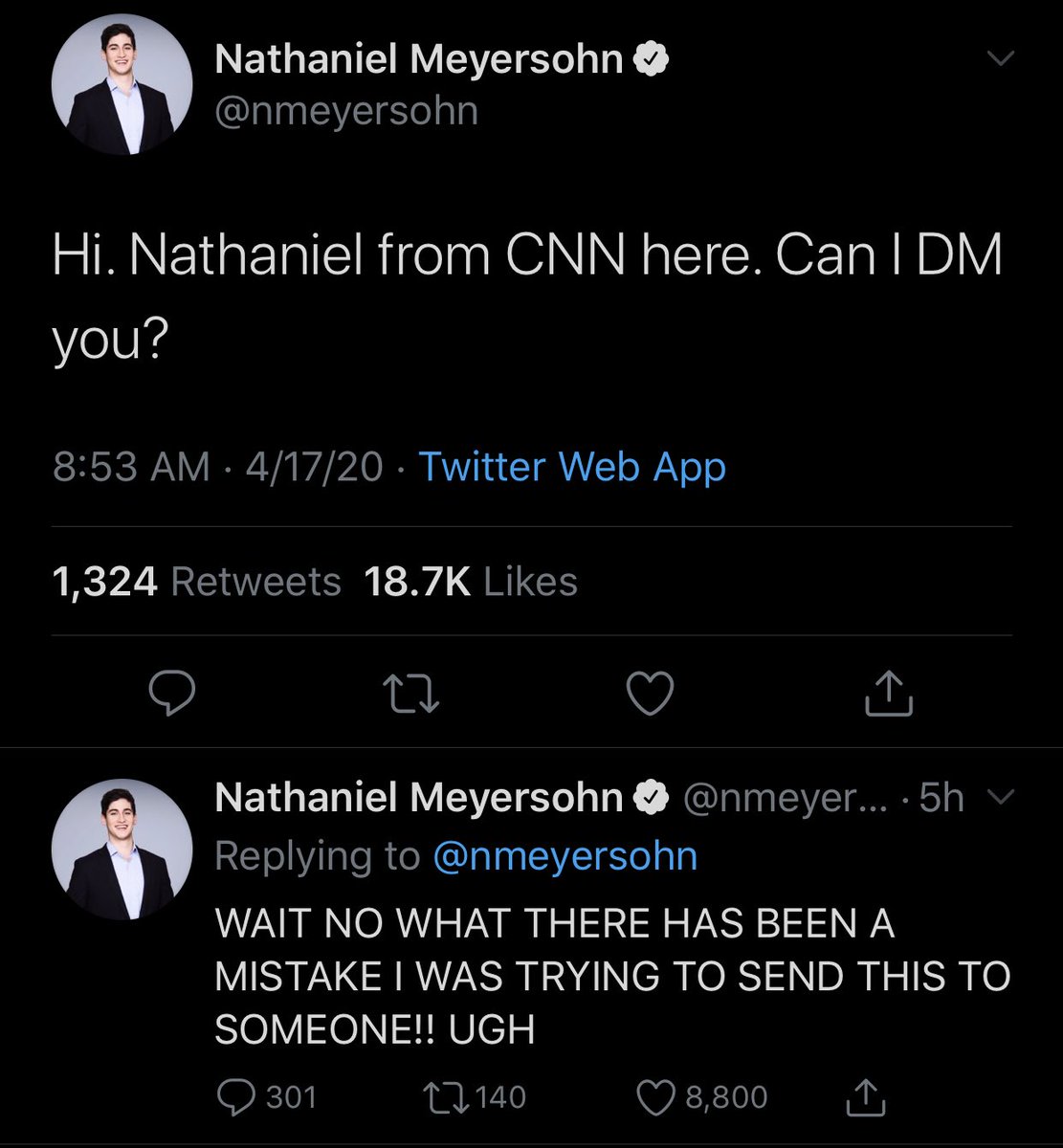
Task: Share the reply tweet
Action: tap(866, 1096)
